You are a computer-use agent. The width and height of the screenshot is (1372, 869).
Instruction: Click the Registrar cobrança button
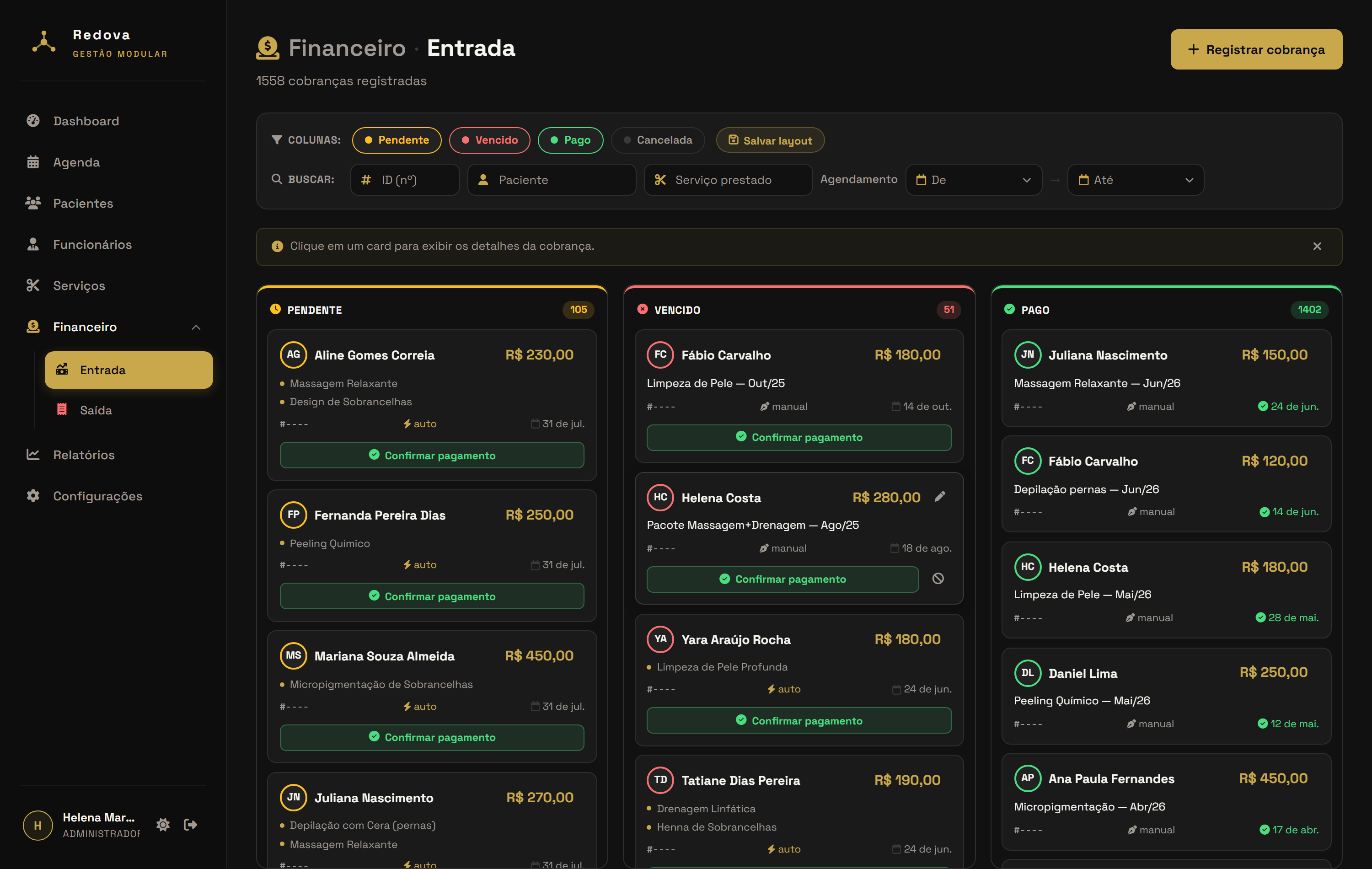pos(1256,49)
